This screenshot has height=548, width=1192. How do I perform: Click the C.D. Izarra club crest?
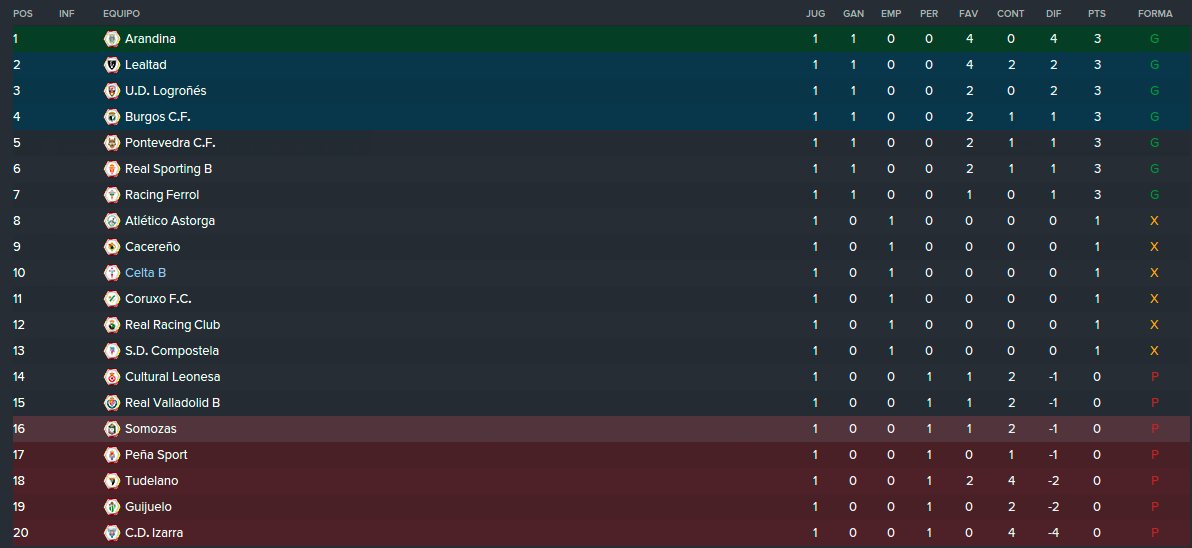click(112, 533)
